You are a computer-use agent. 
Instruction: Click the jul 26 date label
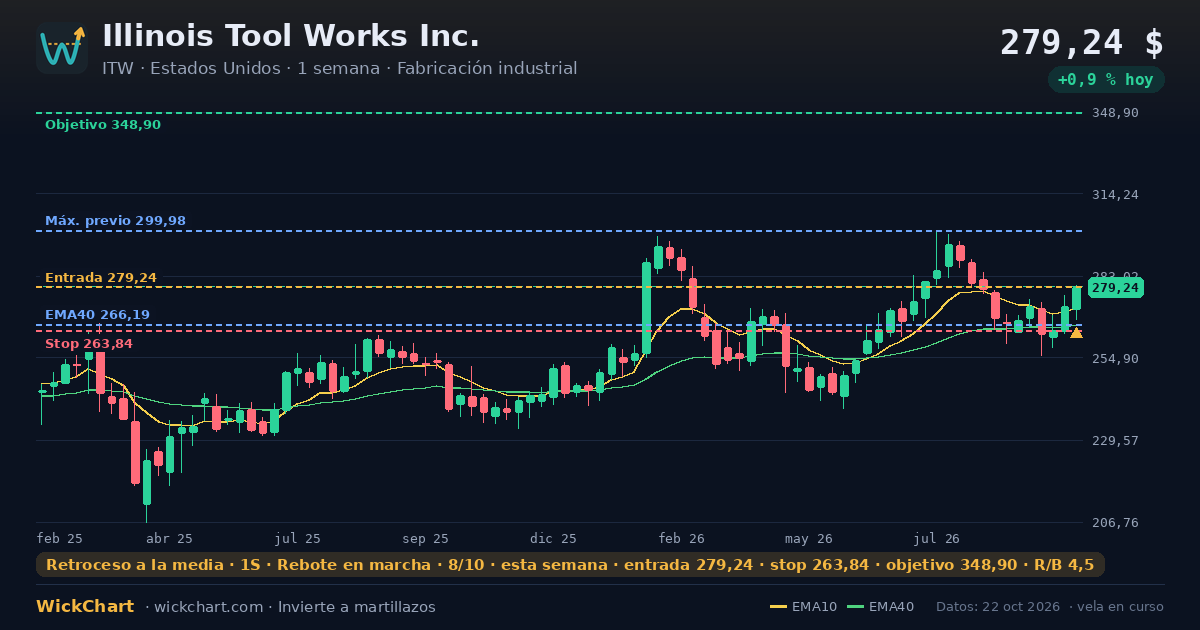click(x=937, y=539)
